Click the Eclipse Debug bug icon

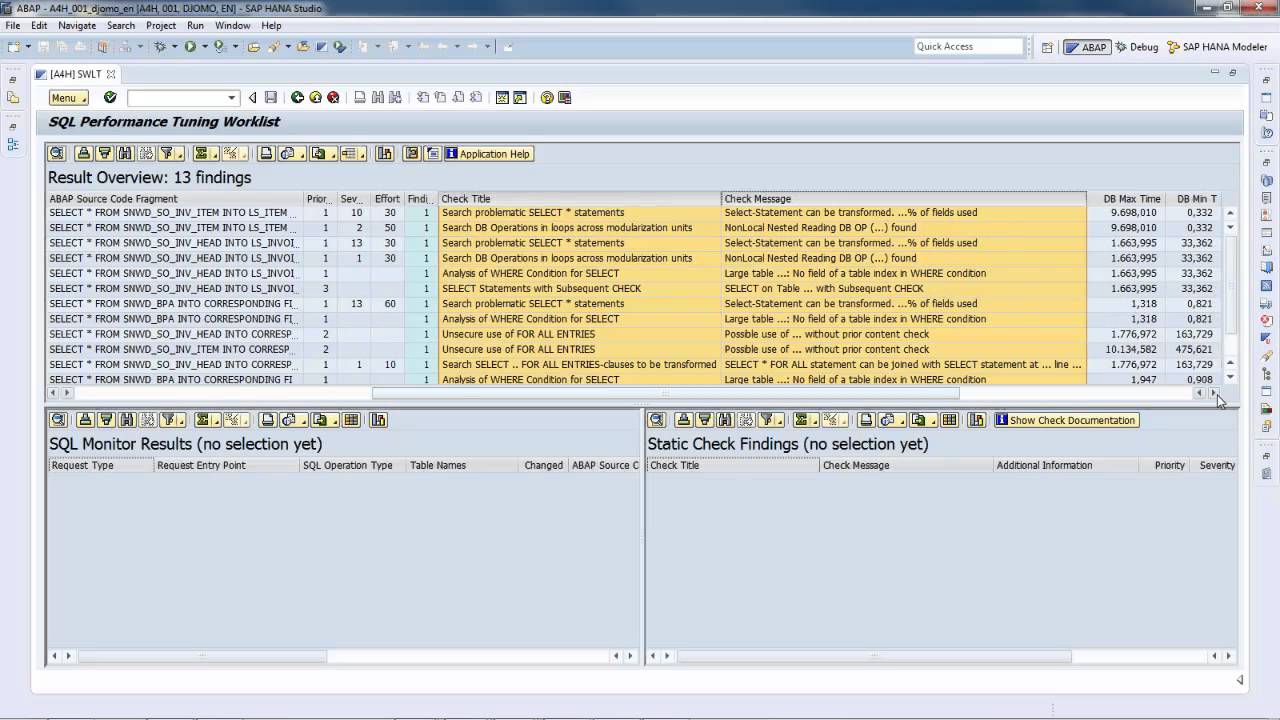click(160, 46)
